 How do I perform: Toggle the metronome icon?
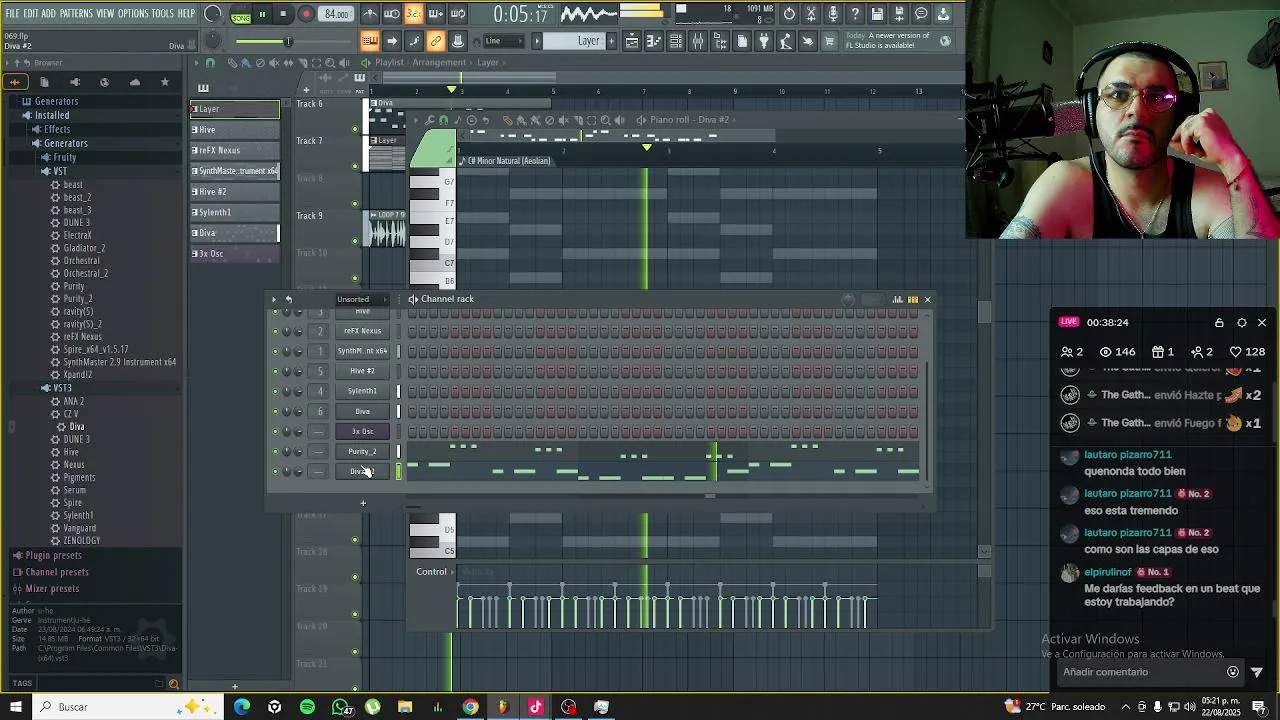click(x=370, y=14)
